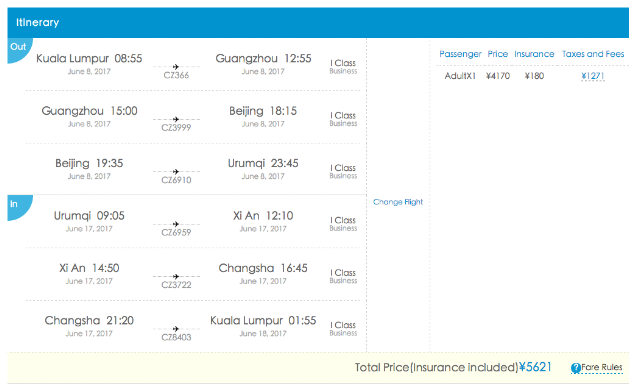This screenshot has height=388, width=640.
Task: Click Urumqi 23:45 arrival
Action: (x=263, y=163)
